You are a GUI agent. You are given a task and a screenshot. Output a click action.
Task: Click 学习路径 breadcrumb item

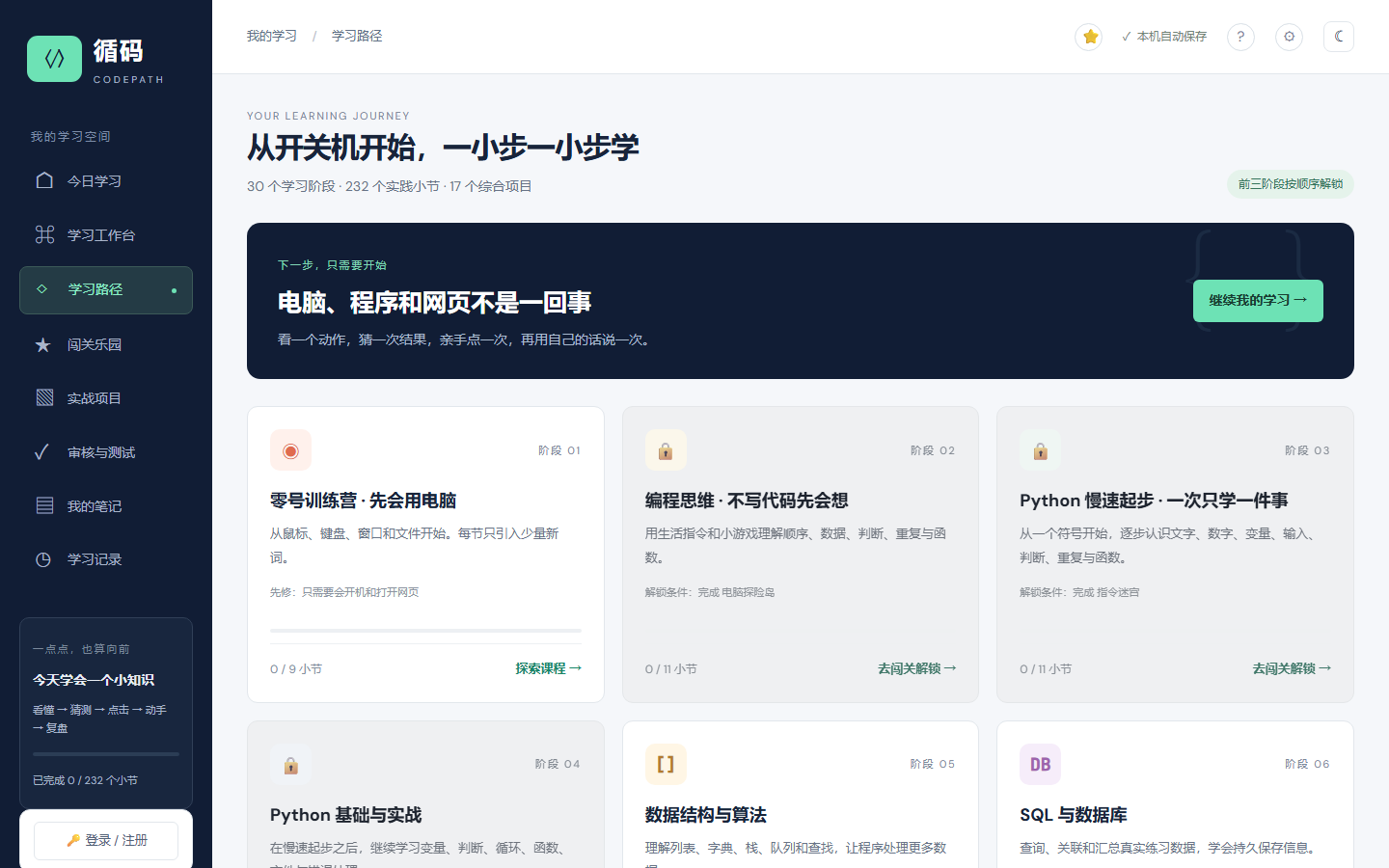click(357, 37)
